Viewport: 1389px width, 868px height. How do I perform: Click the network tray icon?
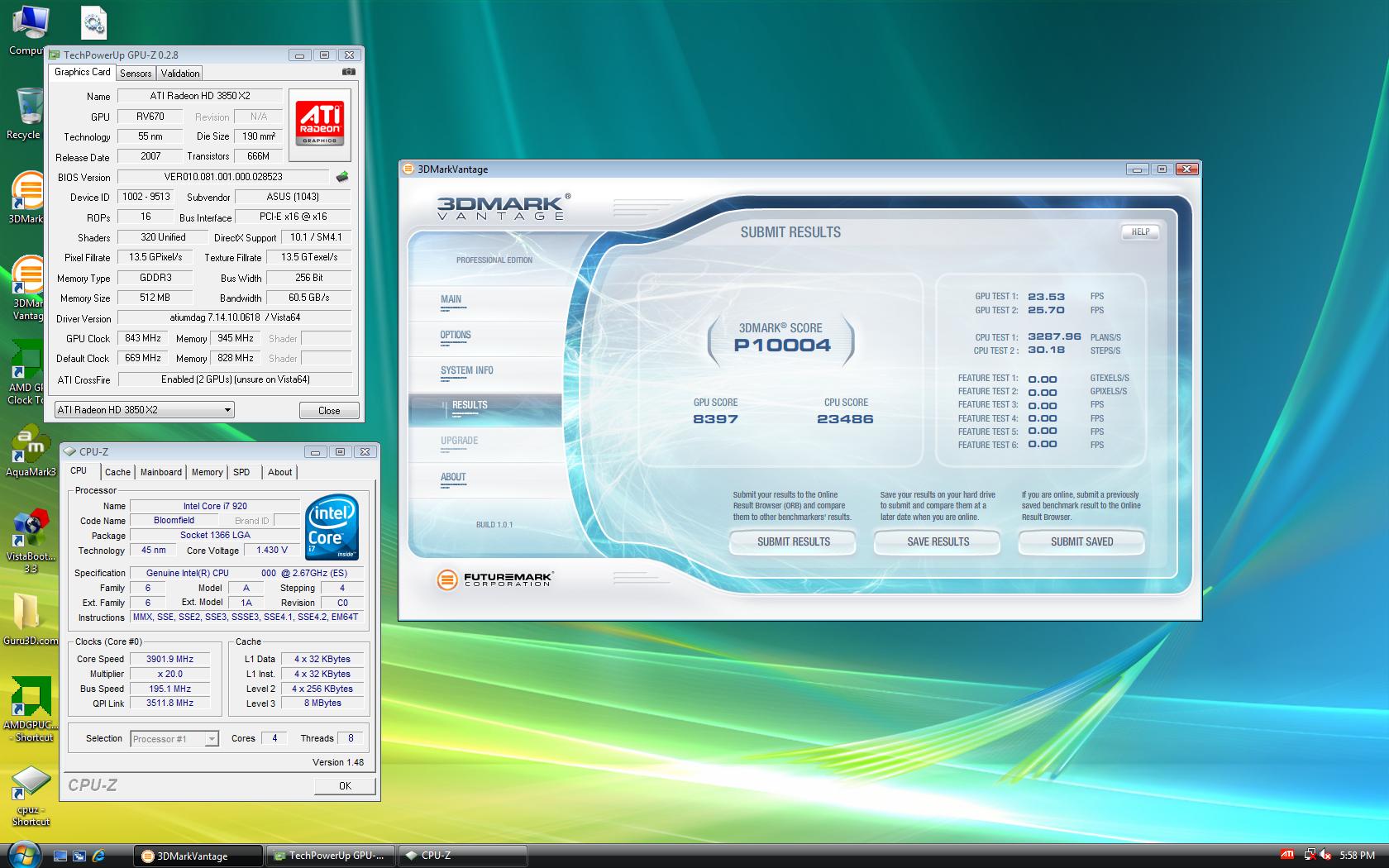pos(1310,855)
